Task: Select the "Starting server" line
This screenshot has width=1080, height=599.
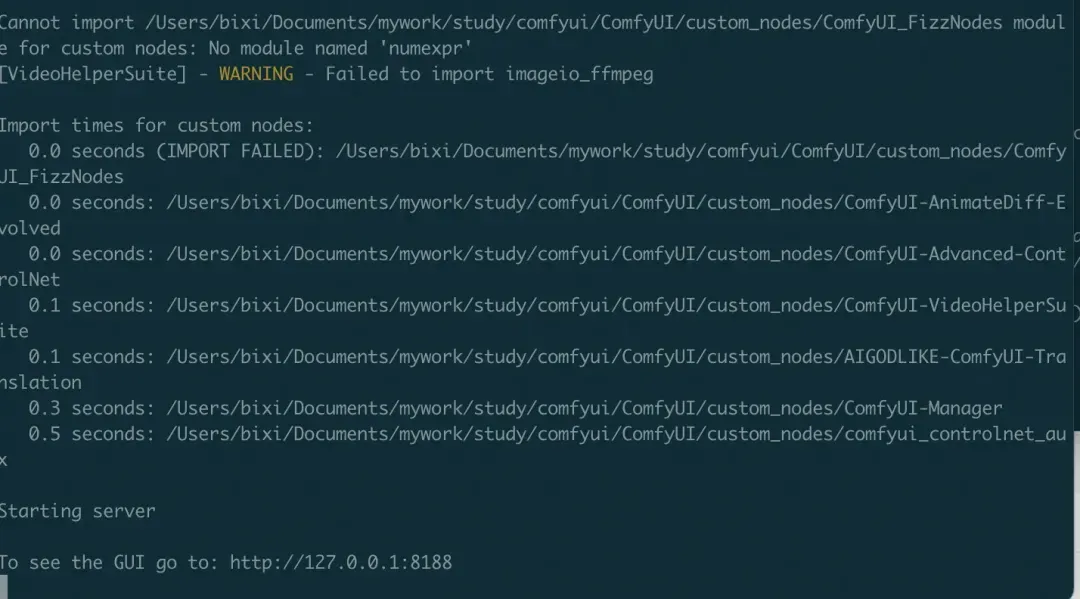Action: (78, 511)
